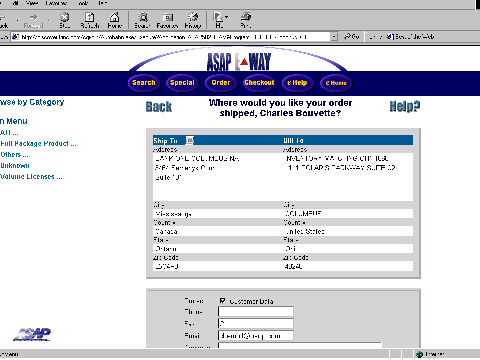This screenshot has width=480, height=360.
Task: Reload the page using Refresh icon
Action: coord(90,20)
